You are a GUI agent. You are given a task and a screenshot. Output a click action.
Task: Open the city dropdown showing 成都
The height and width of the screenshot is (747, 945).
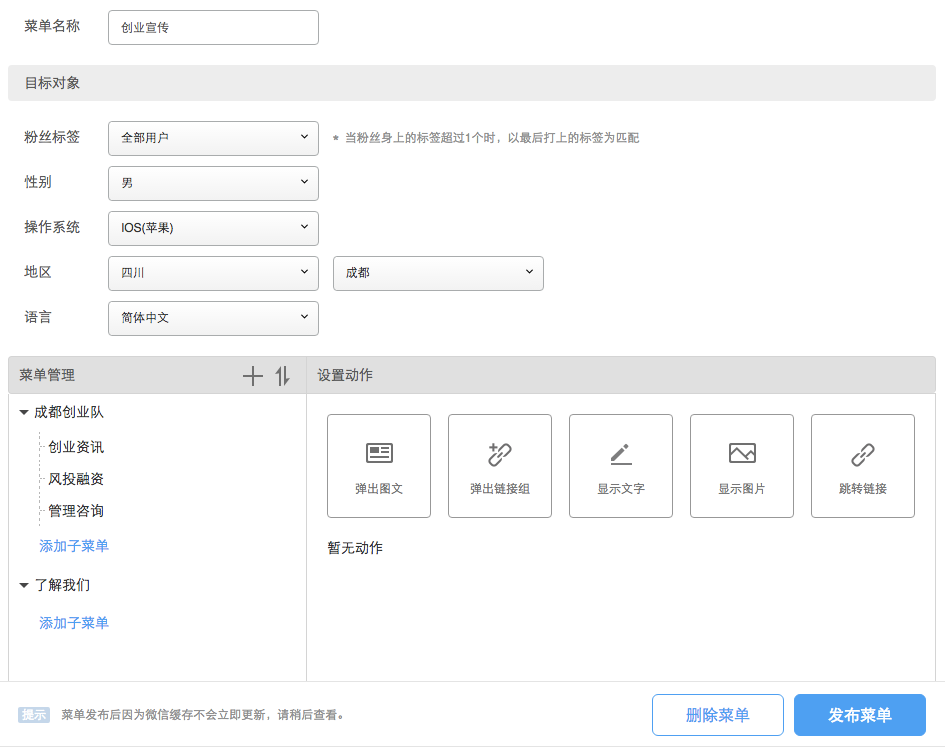[438, 273]
